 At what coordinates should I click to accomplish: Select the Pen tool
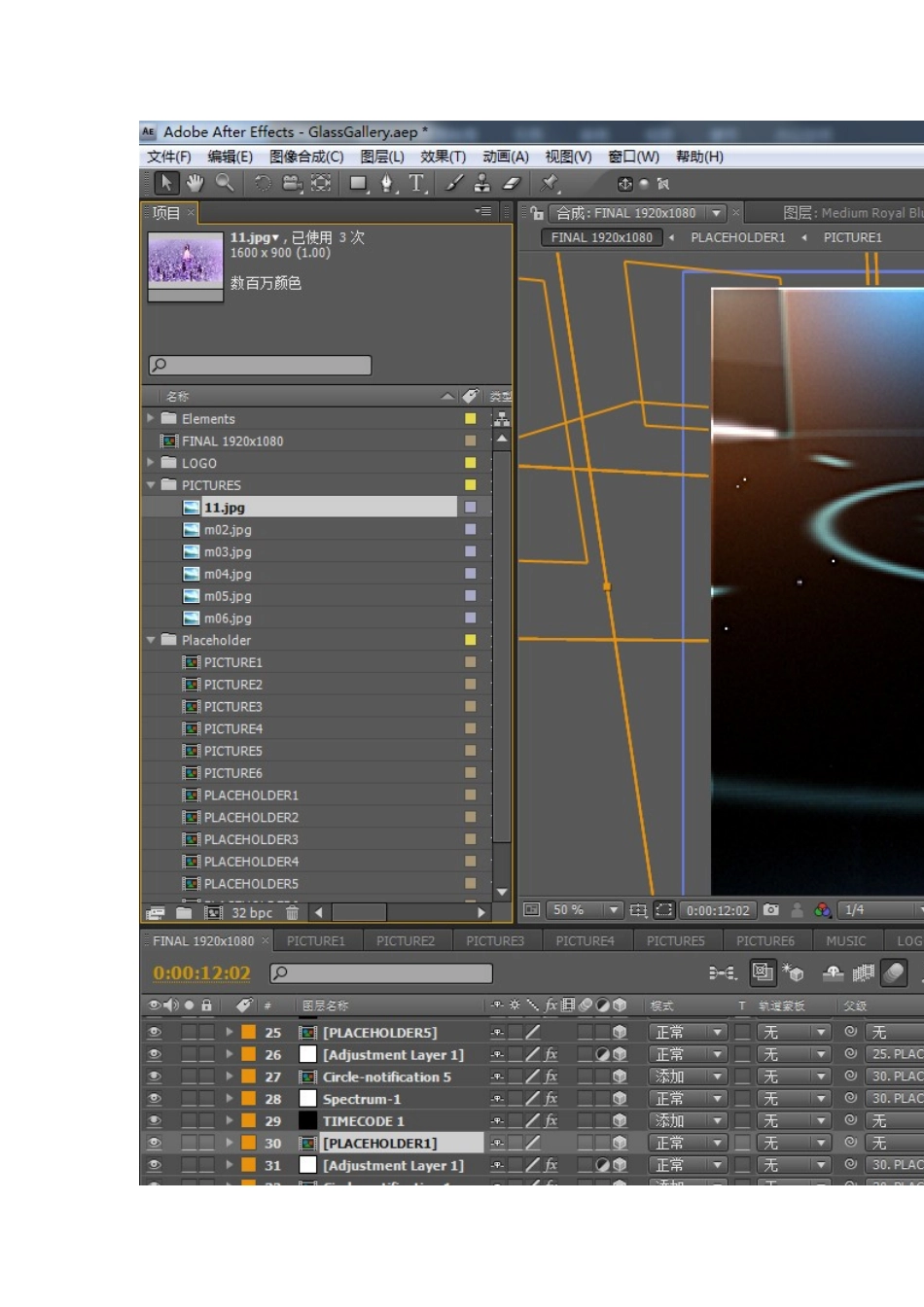click(x=388, y=183)
